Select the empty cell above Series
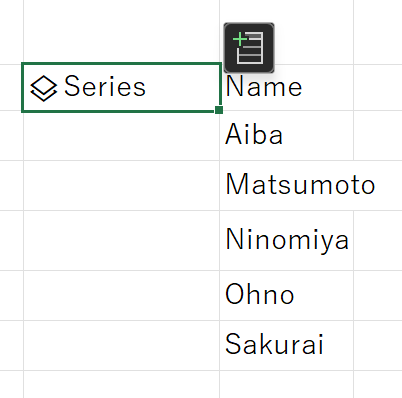 (x=122, y=32)
